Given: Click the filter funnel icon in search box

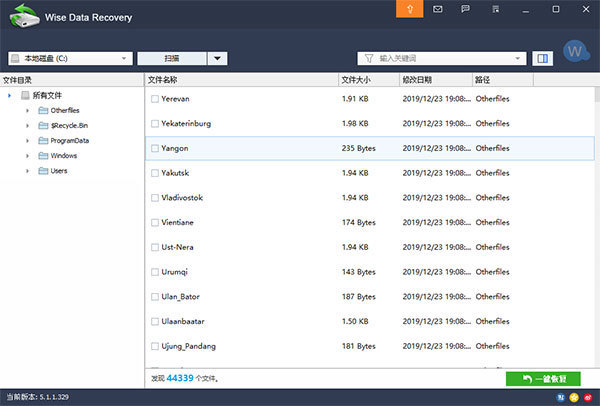Looking at the screenshot, I should click(x=369, y=59).
